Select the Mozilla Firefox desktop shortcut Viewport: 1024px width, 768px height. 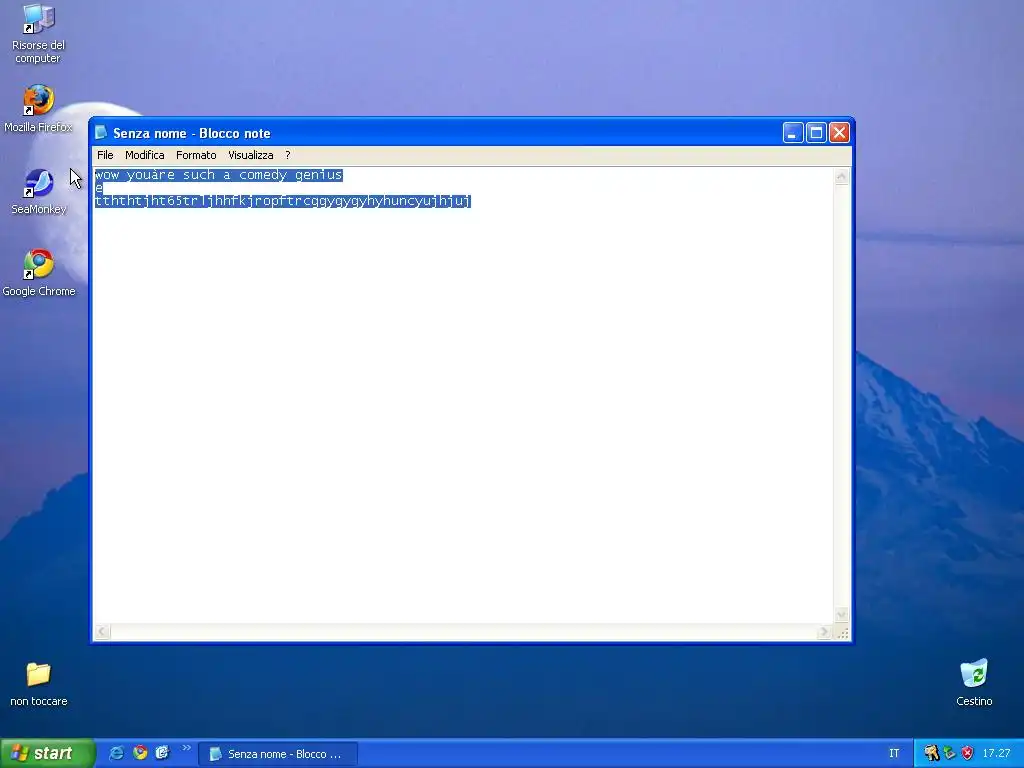coord(39,109)
